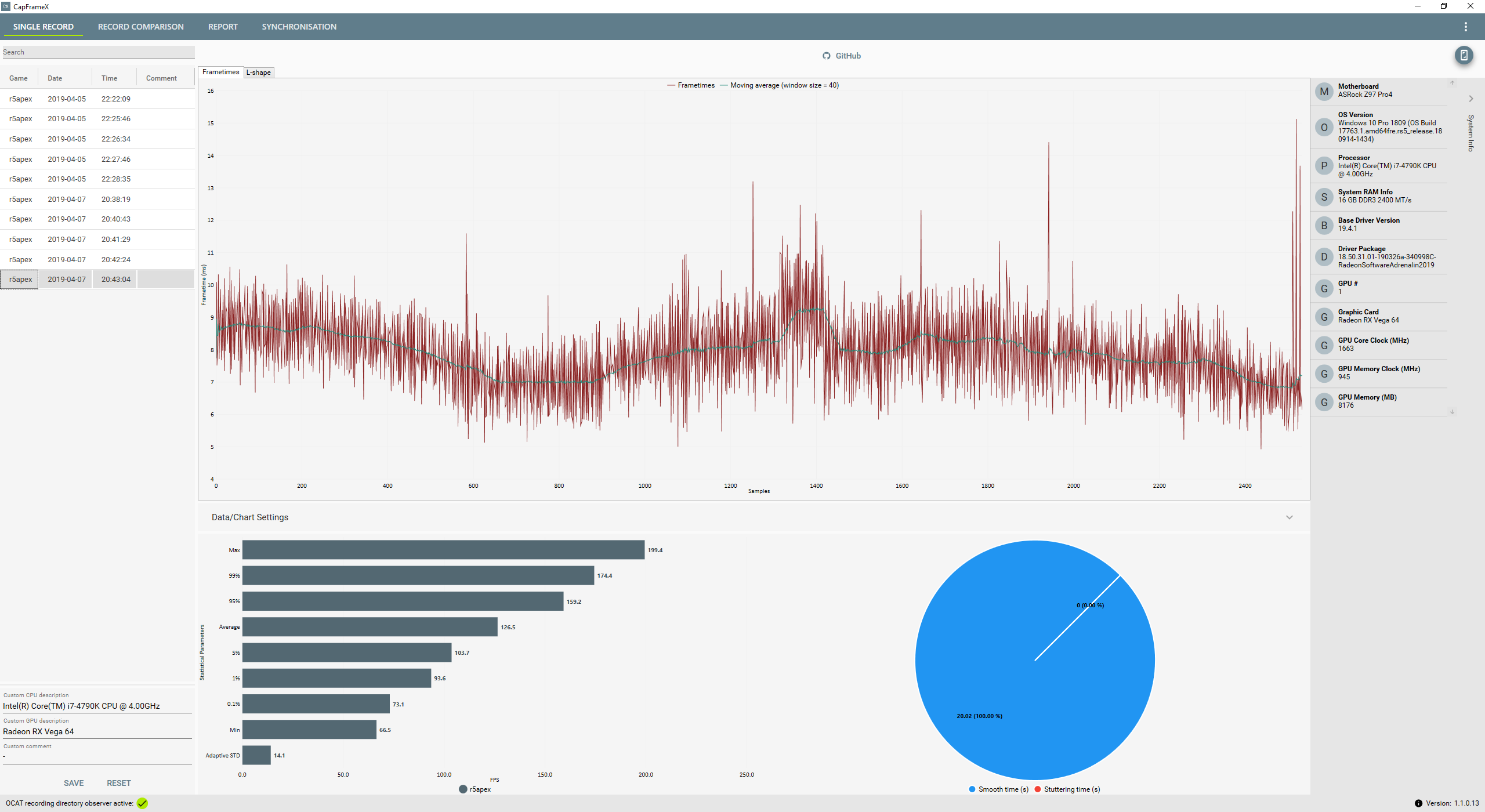Open the L-shape chart tab
Screen dimensions: 1485x812
(258, 72)
